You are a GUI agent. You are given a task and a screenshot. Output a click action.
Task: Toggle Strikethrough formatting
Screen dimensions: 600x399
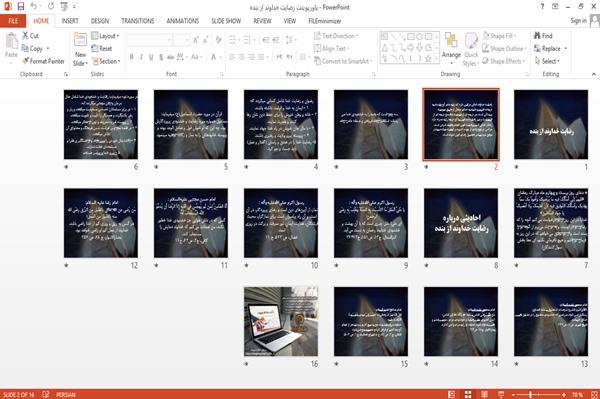170,57
